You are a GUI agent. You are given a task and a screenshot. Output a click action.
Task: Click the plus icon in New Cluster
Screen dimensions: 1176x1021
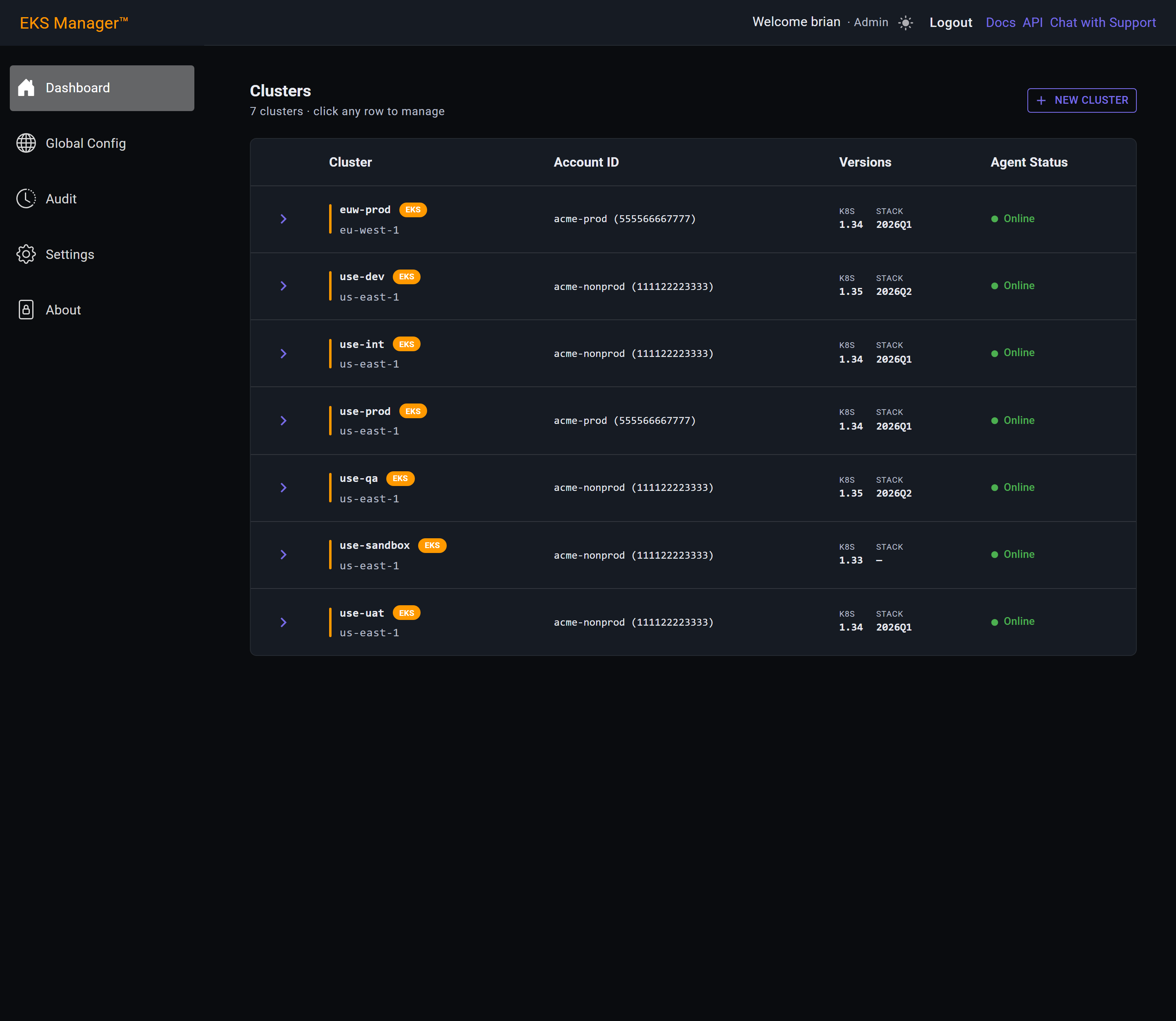pyautogui.click(x=1041, y=100)
